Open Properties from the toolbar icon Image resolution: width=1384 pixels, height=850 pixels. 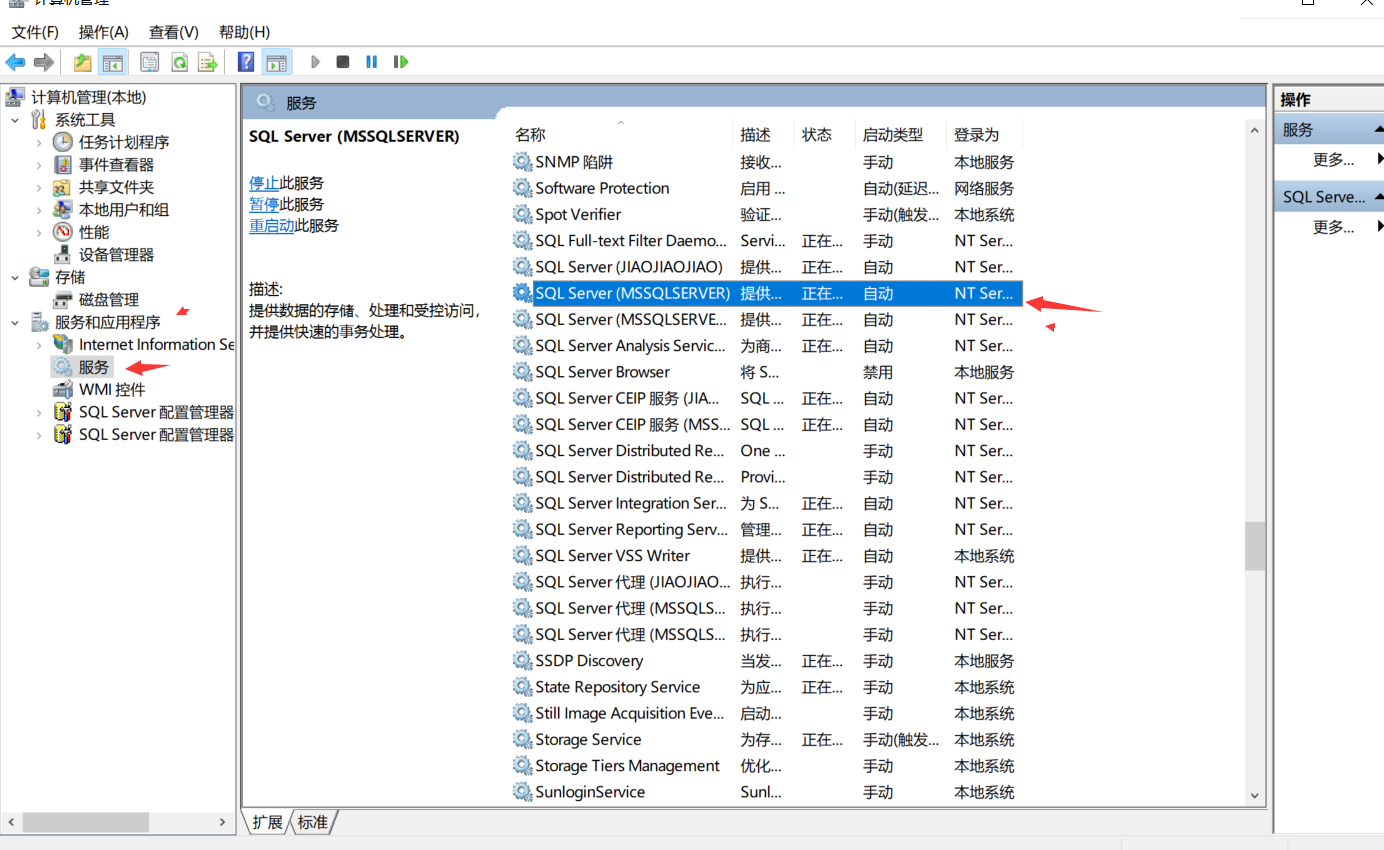149,62
